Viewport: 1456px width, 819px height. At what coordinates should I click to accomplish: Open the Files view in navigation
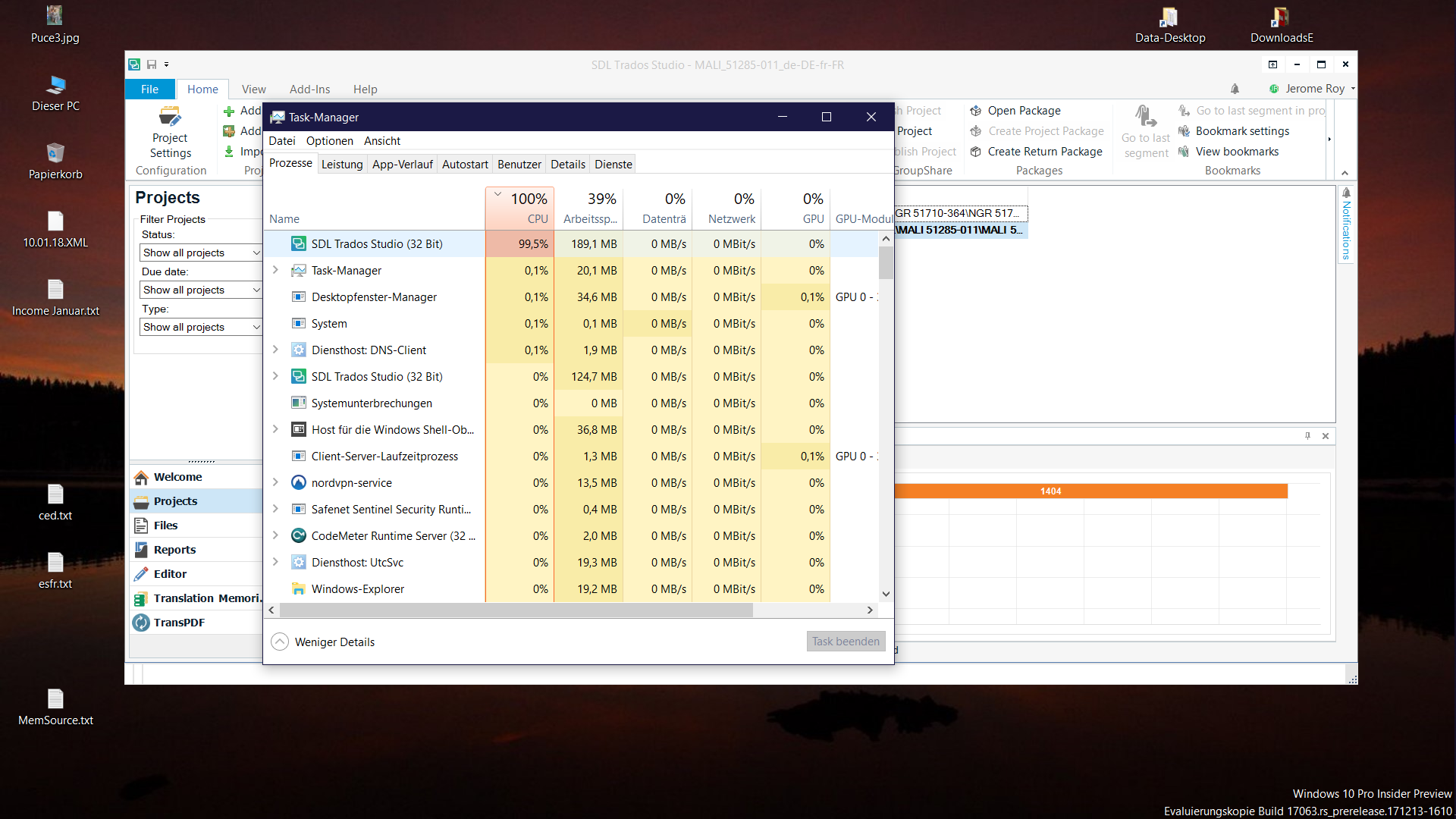[196, 526]
